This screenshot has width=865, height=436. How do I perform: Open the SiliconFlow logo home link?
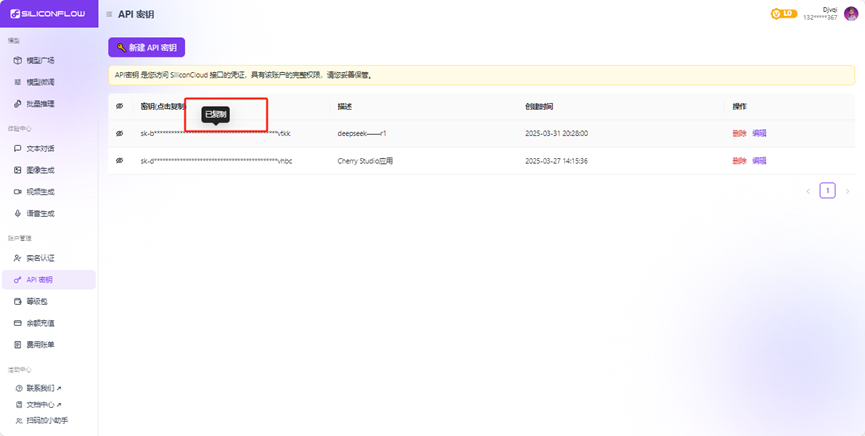coord(48,14)
